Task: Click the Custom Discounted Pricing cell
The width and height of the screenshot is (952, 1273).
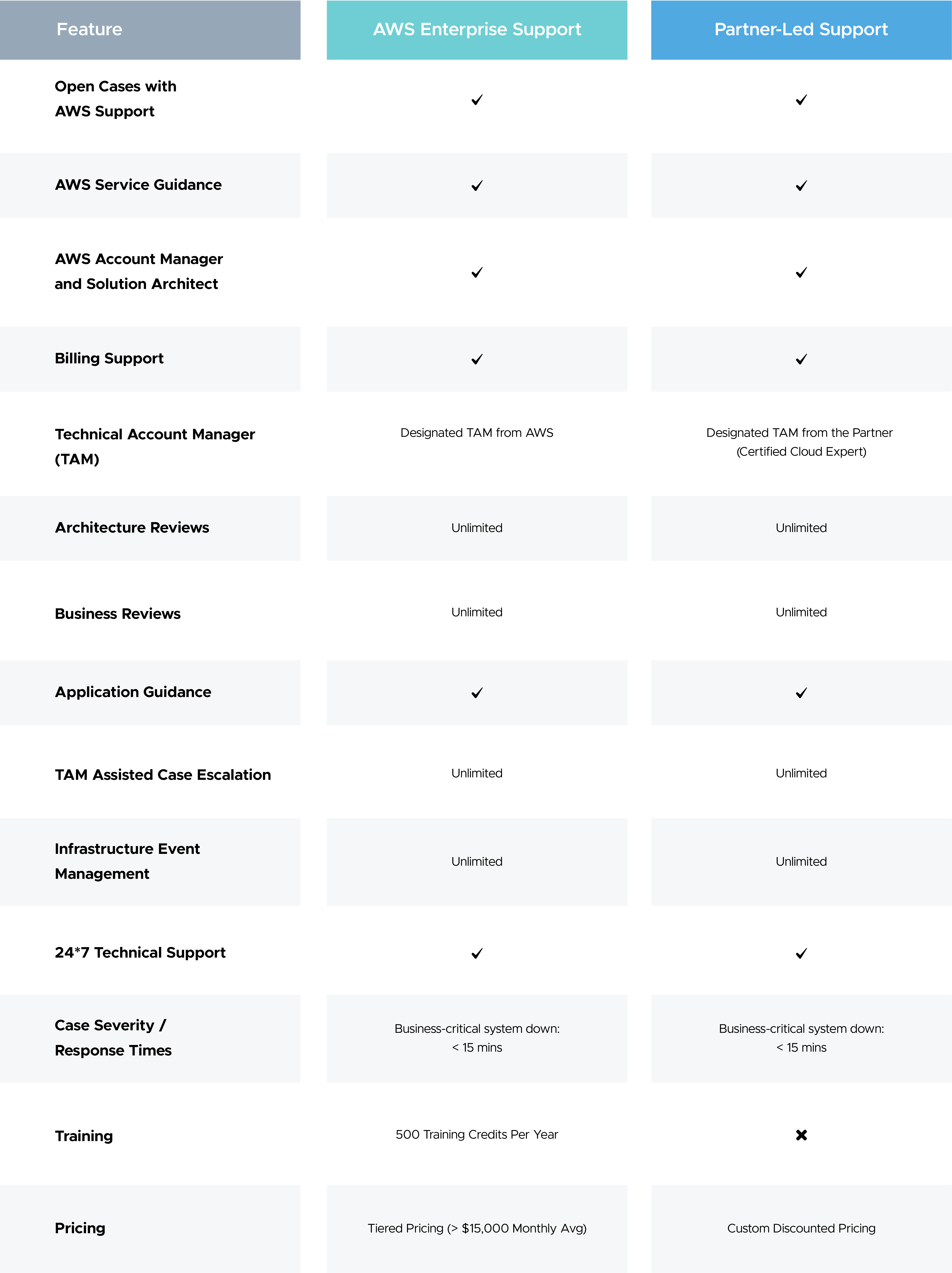Action: click(801, 1228)
